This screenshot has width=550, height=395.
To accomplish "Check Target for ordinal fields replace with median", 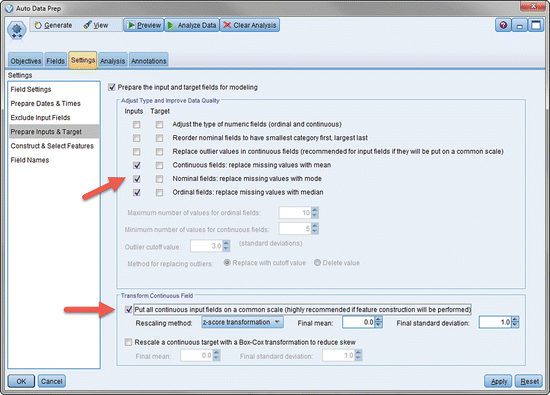I will tap(159, 193).
